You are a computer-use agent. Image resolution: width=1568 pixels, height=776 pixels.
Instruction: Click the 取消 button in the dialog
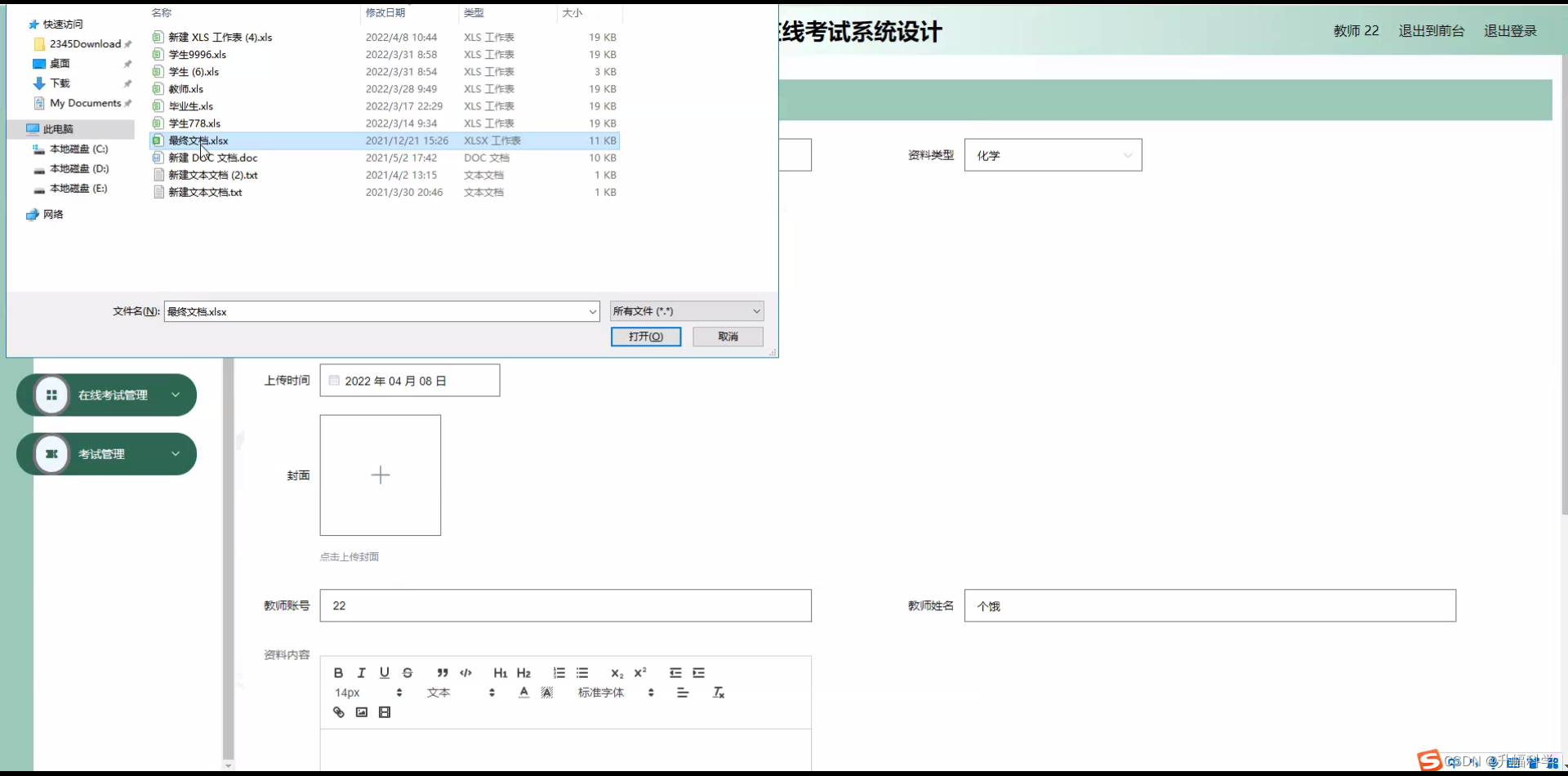[727, 336]
